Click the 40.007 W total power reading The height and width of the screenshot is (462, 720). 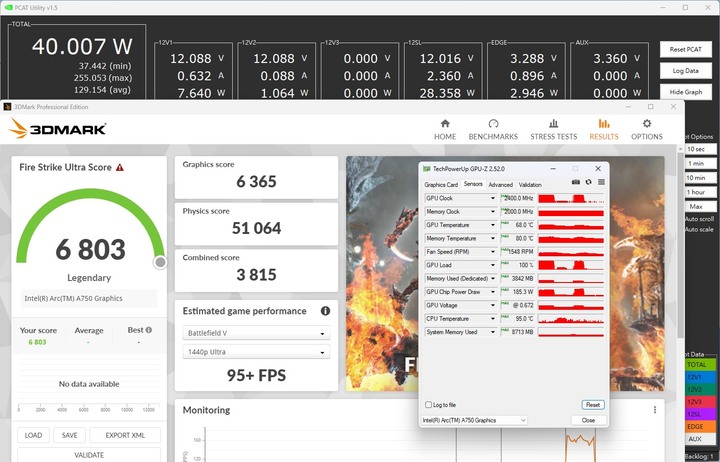pyautogui.click(x=82, y=46)
